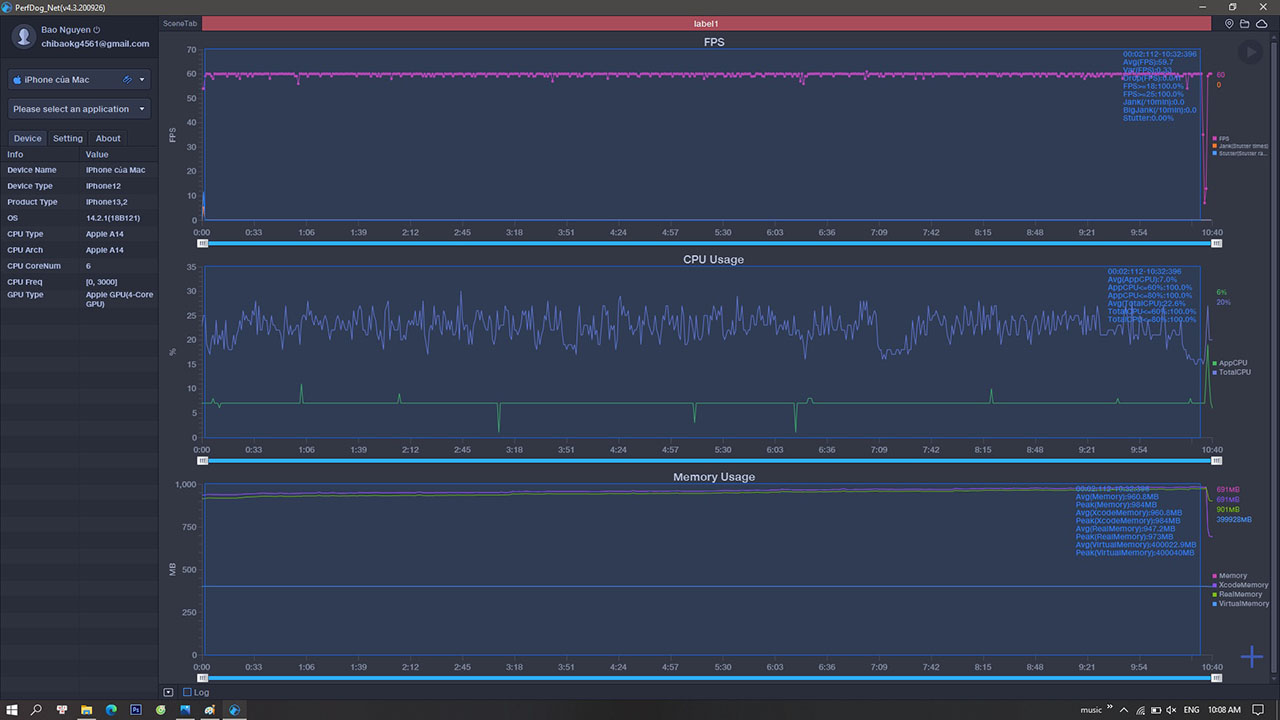The width and height of the screenshot is (1280, 720).
Task: Click the Memory Usage timeline right slider handle
Action: click(1216, 678)
